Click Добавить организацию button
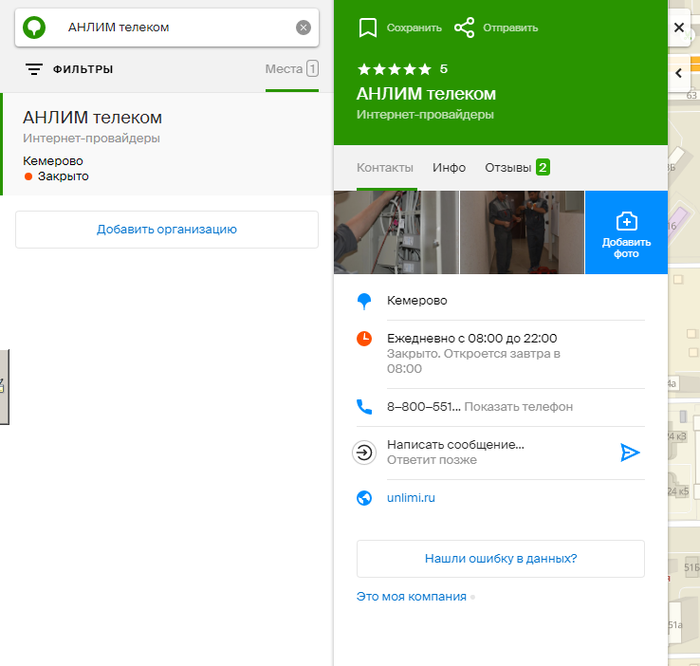 click(166, 229)
